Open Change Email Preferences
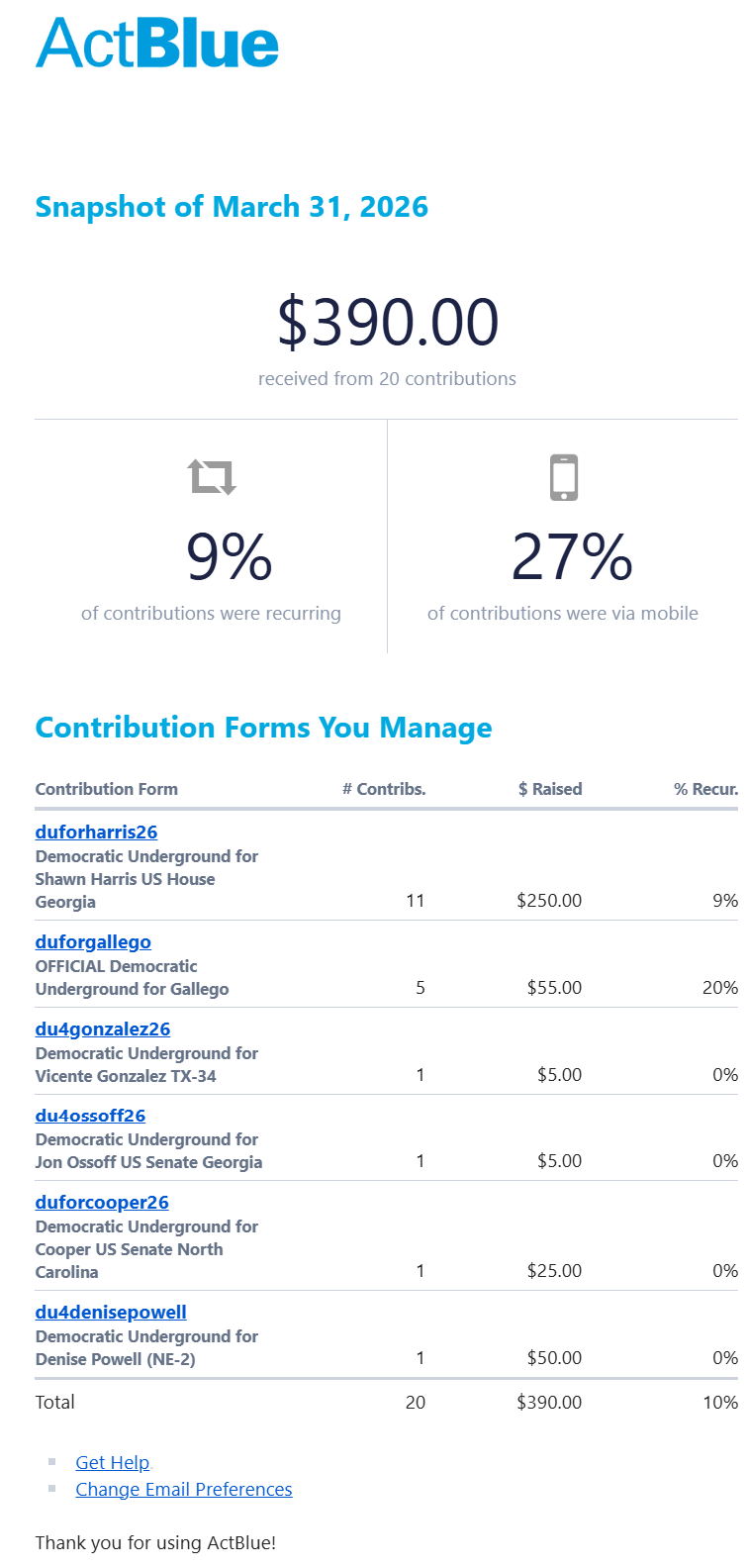This screenshot has height=1568, width=749. pyautogui.click(x=184, y=1490)
